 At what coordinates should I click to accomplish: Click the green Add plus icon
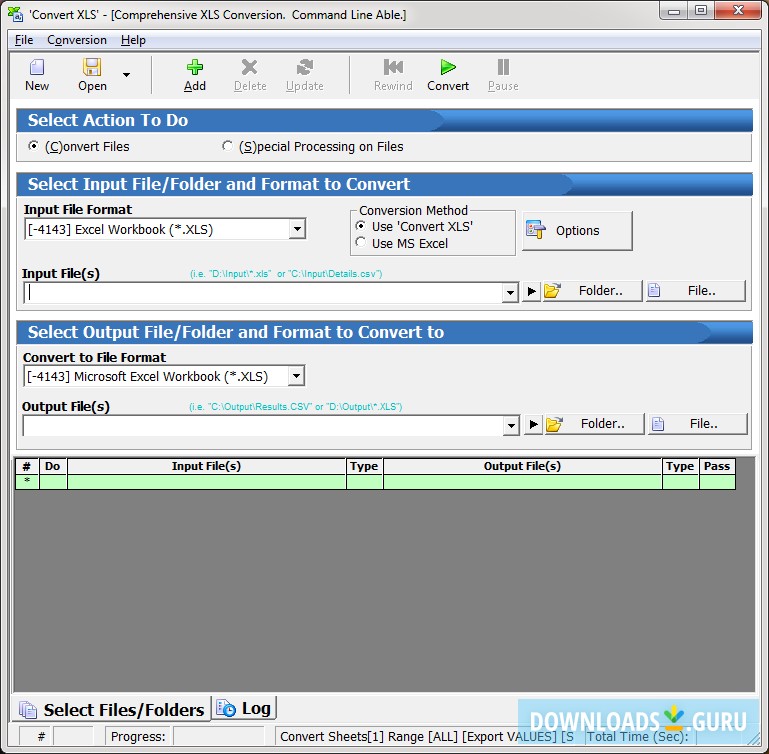(x=195, y=67)
